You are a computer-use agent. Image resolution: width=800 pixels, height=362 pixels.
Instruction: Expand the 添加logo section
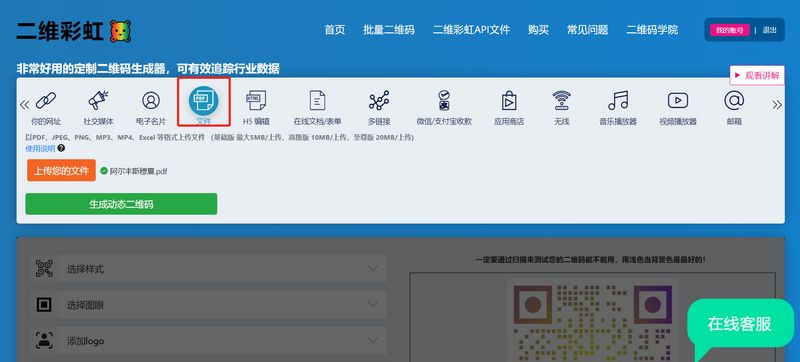click(209, 341)
